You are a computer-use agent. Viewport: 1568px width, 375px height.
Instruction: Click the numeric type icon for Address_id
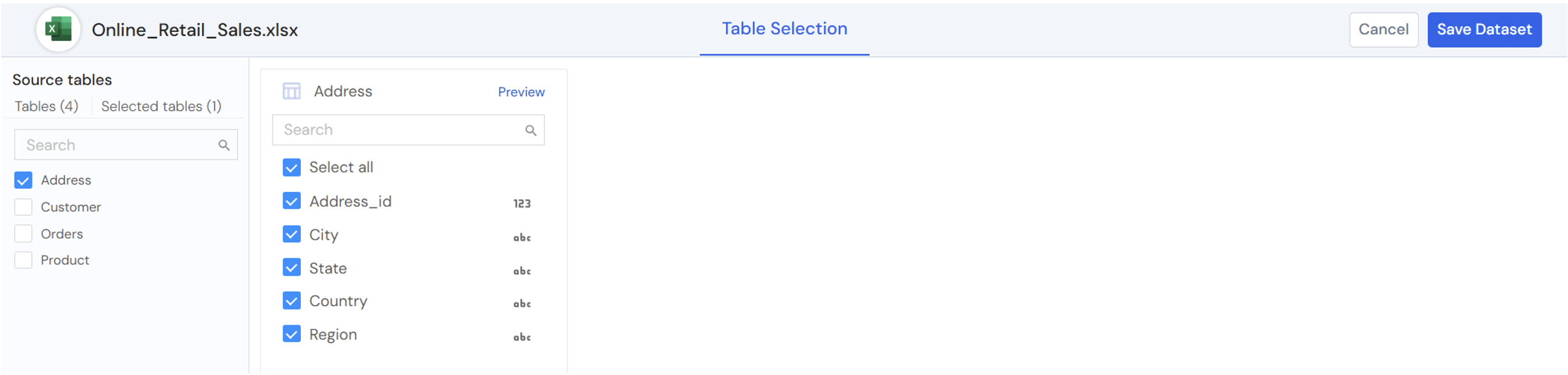[x=521, y=203]
